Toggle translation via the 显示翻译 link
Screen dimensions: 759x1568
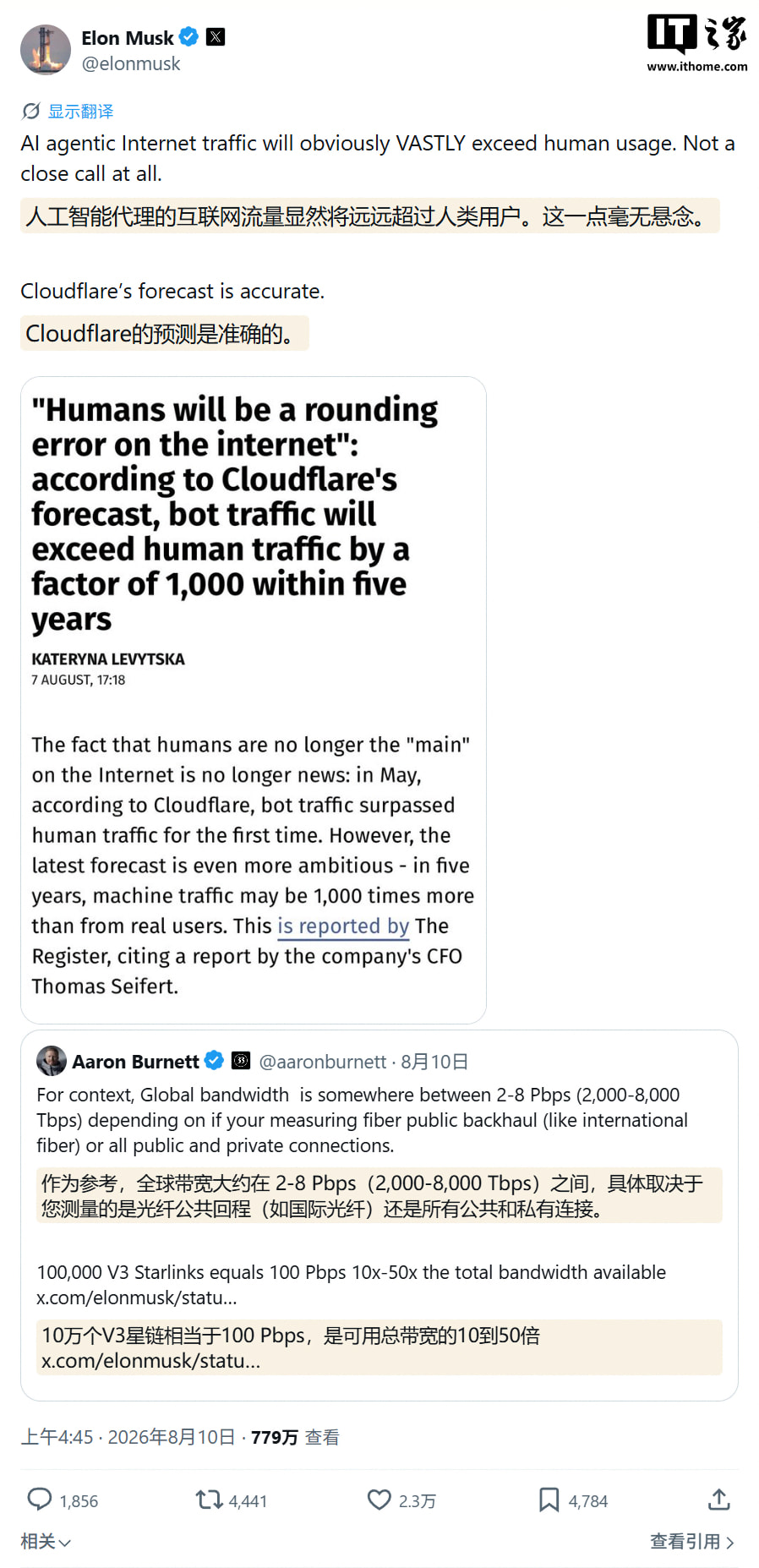(x=80, y=111)
